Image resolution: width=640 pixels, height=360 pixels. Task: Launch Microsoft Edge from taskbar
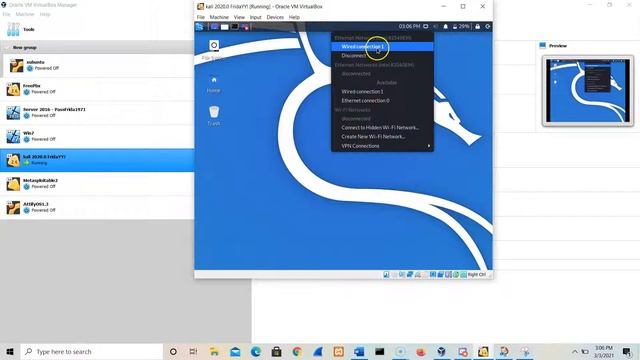pyautogui.click(x=256, y=351)
